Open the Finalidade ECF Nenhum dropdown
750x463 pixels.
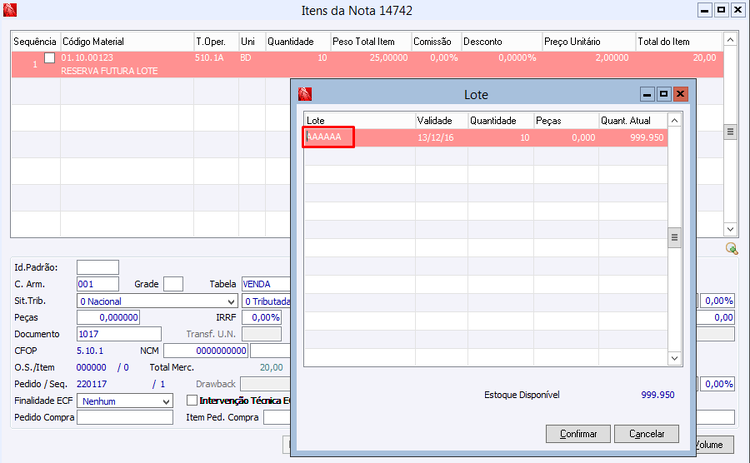point(124,401)
